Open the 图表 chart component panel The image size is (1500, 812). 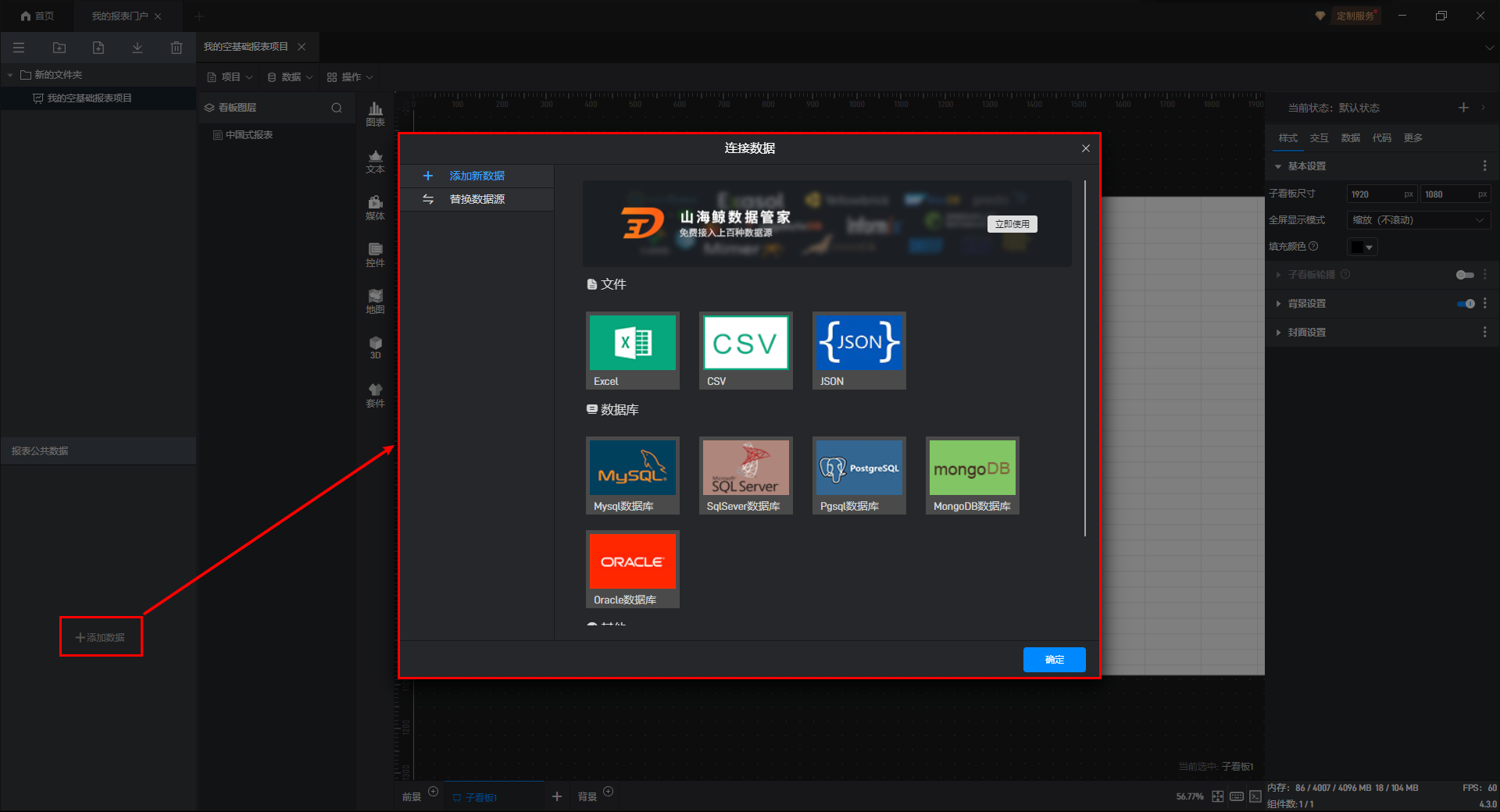coord(376,114)
